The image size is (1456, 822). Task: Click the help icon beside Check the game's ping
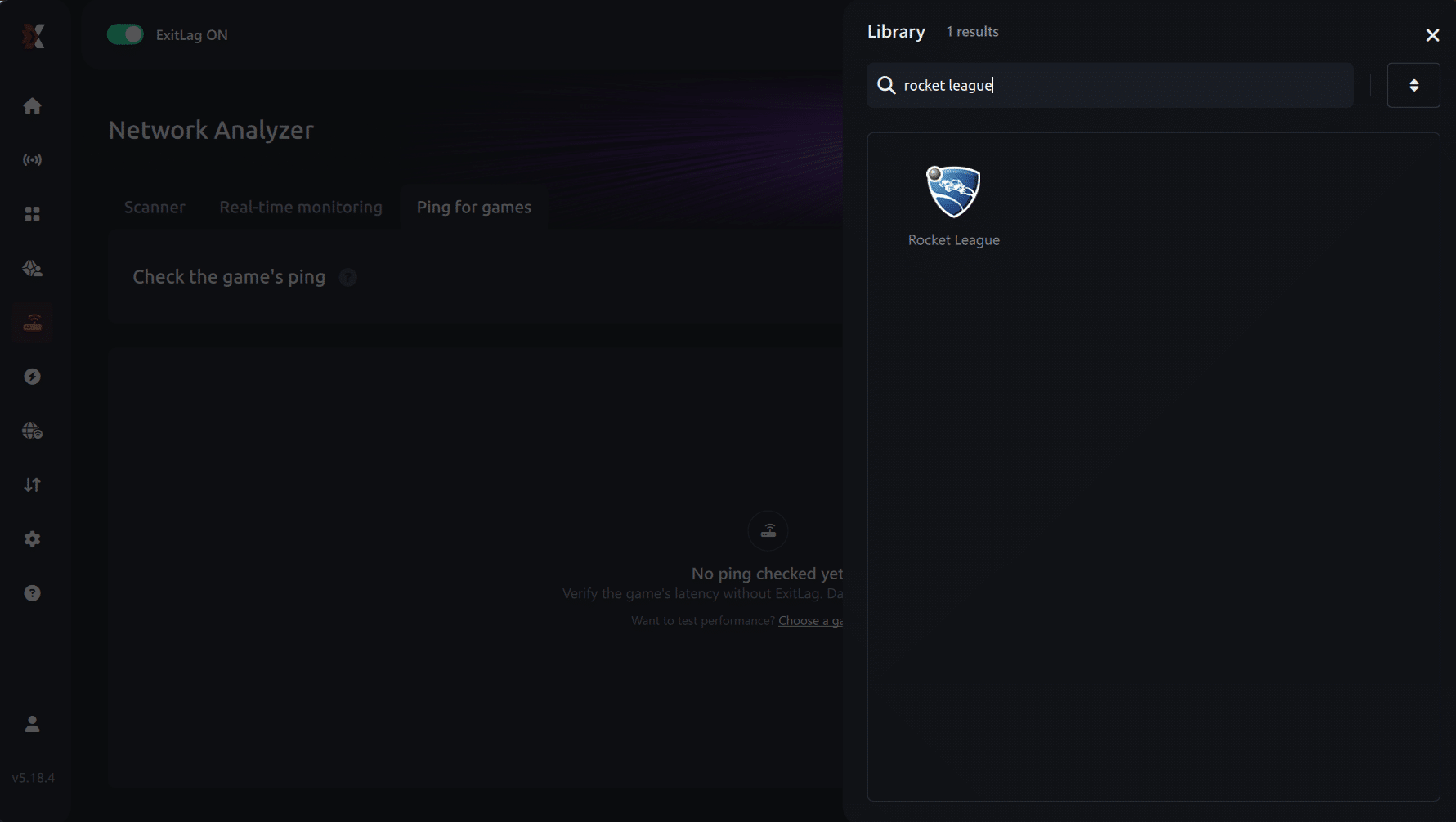point(347,278)
